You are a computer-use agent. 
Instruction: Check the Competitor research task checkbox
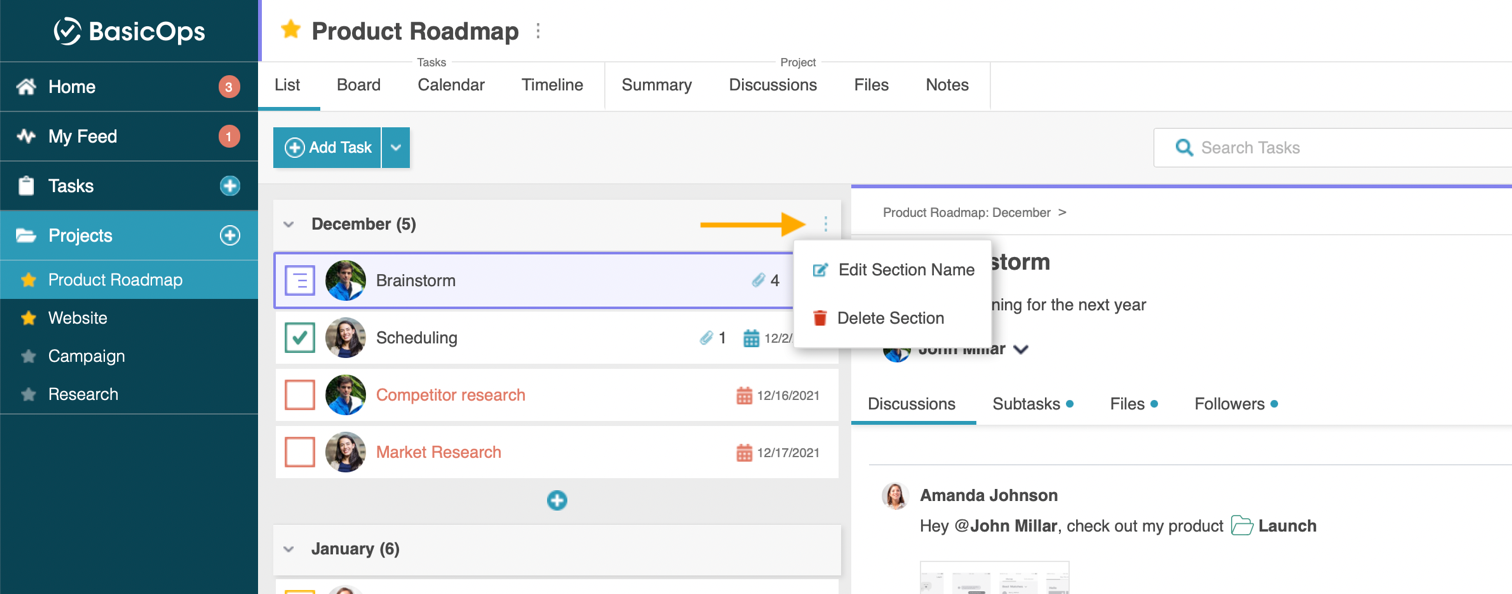pos(300,395)
